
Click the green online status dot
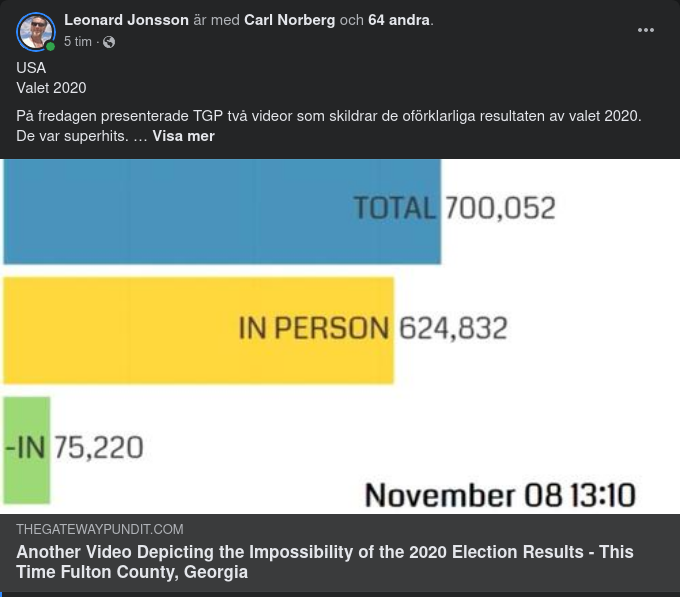tap(50, 46)
